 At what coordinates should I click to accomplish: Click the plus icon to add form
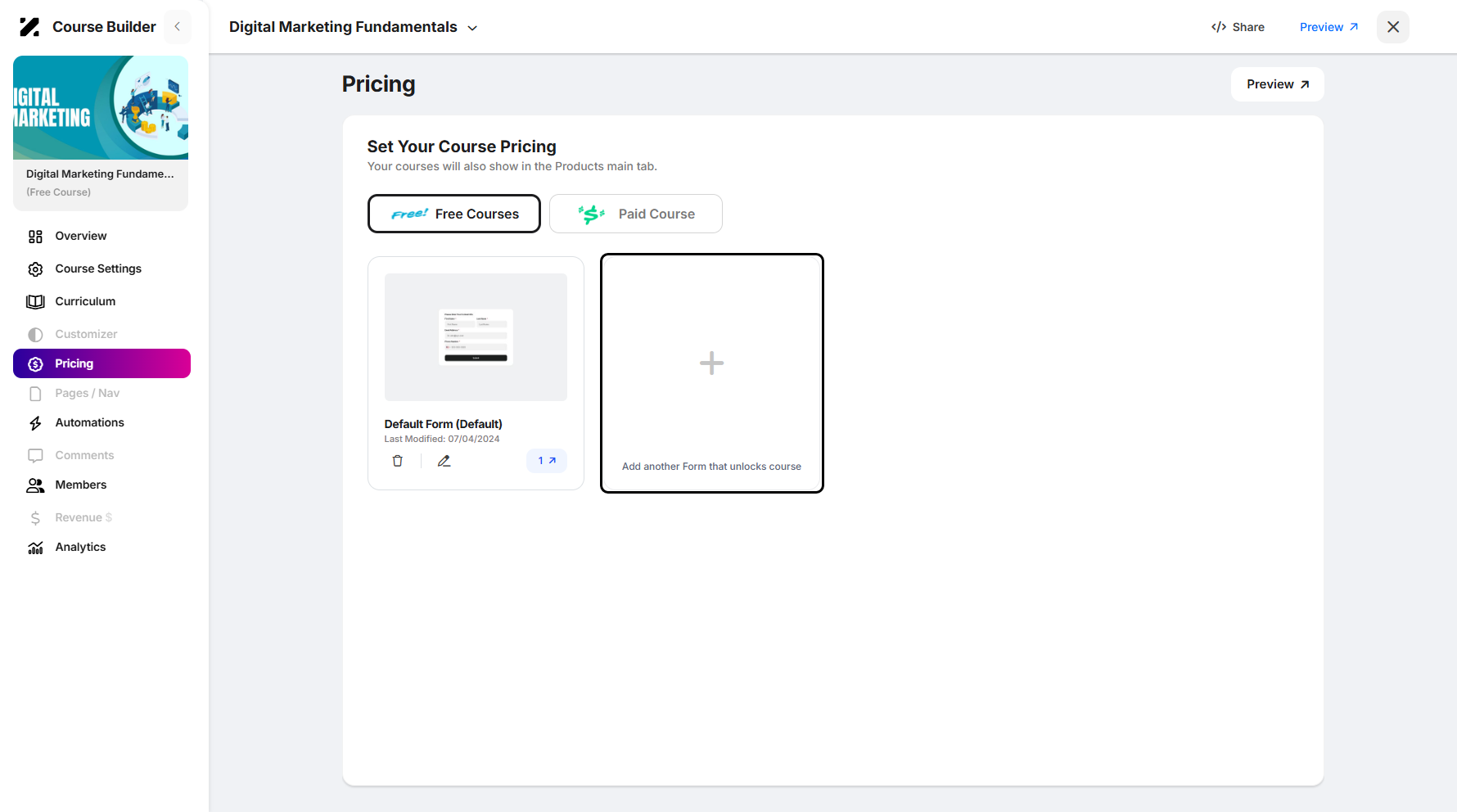pyautogui.click(x=712, y=363)
